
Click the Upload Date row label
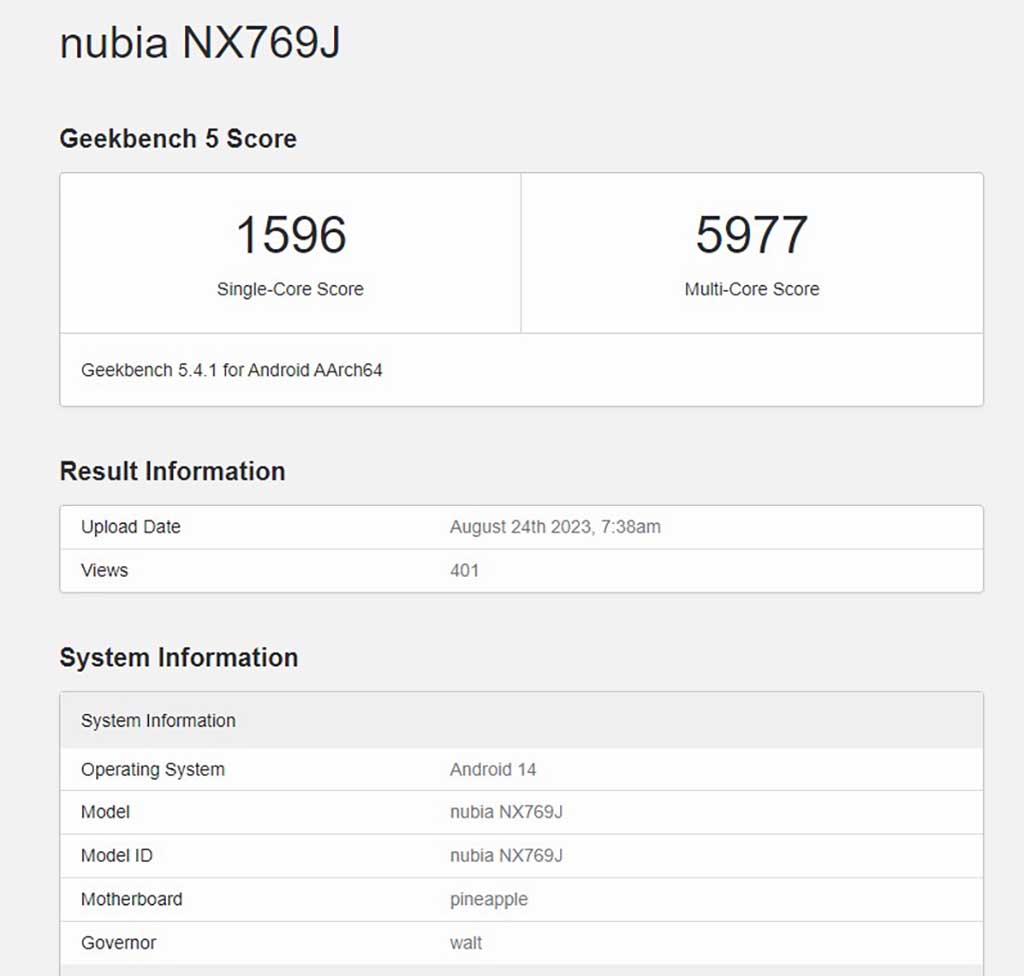tap(131, 527)
